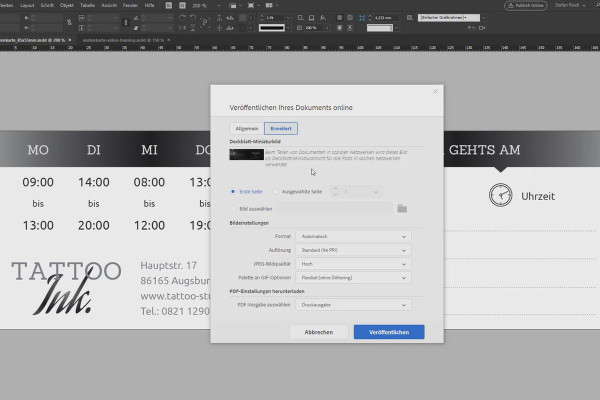Click the rotate 90° clockwise icon
The width and height of the screenshot is (600, 400).
tap(183, 18)
